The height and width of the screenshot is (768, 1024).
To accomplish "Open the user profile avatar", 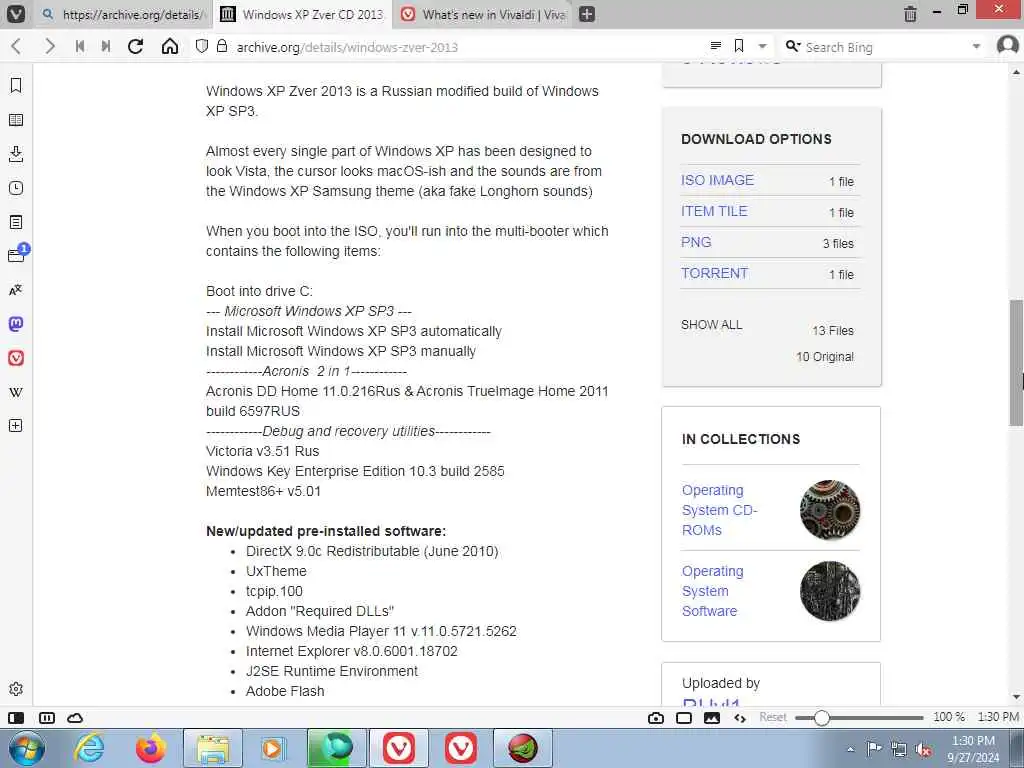I will pyautogui.click(x=1008, y=46).
